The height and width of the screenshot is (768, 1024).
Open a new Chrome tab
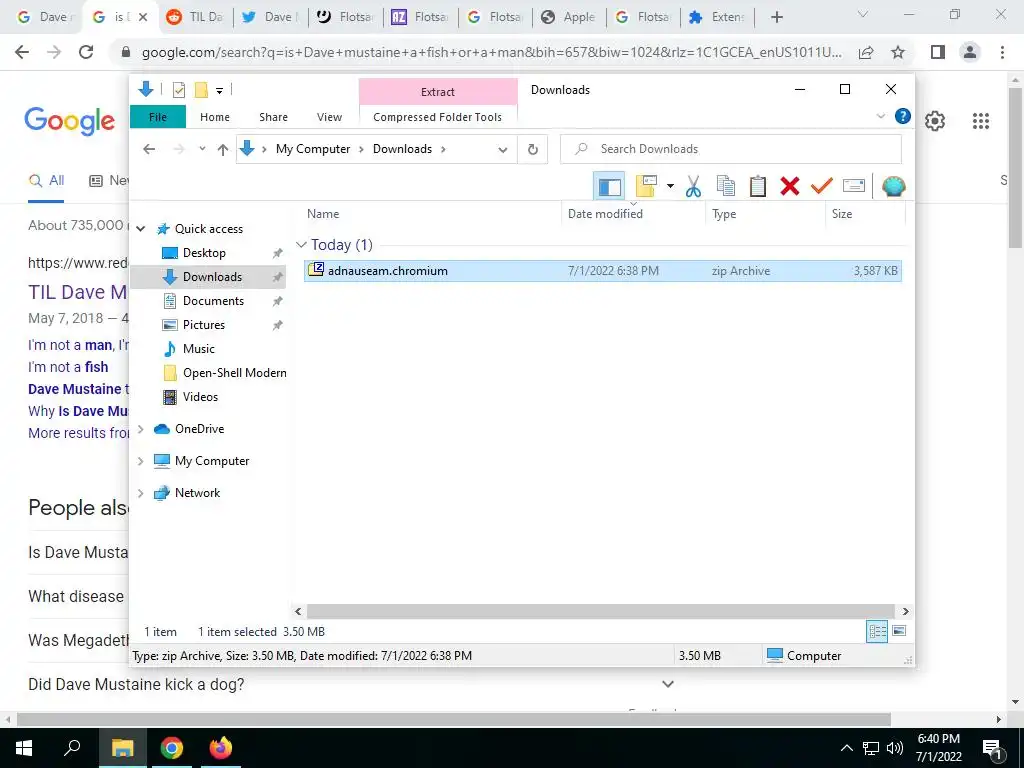click(x=776, y=18)
